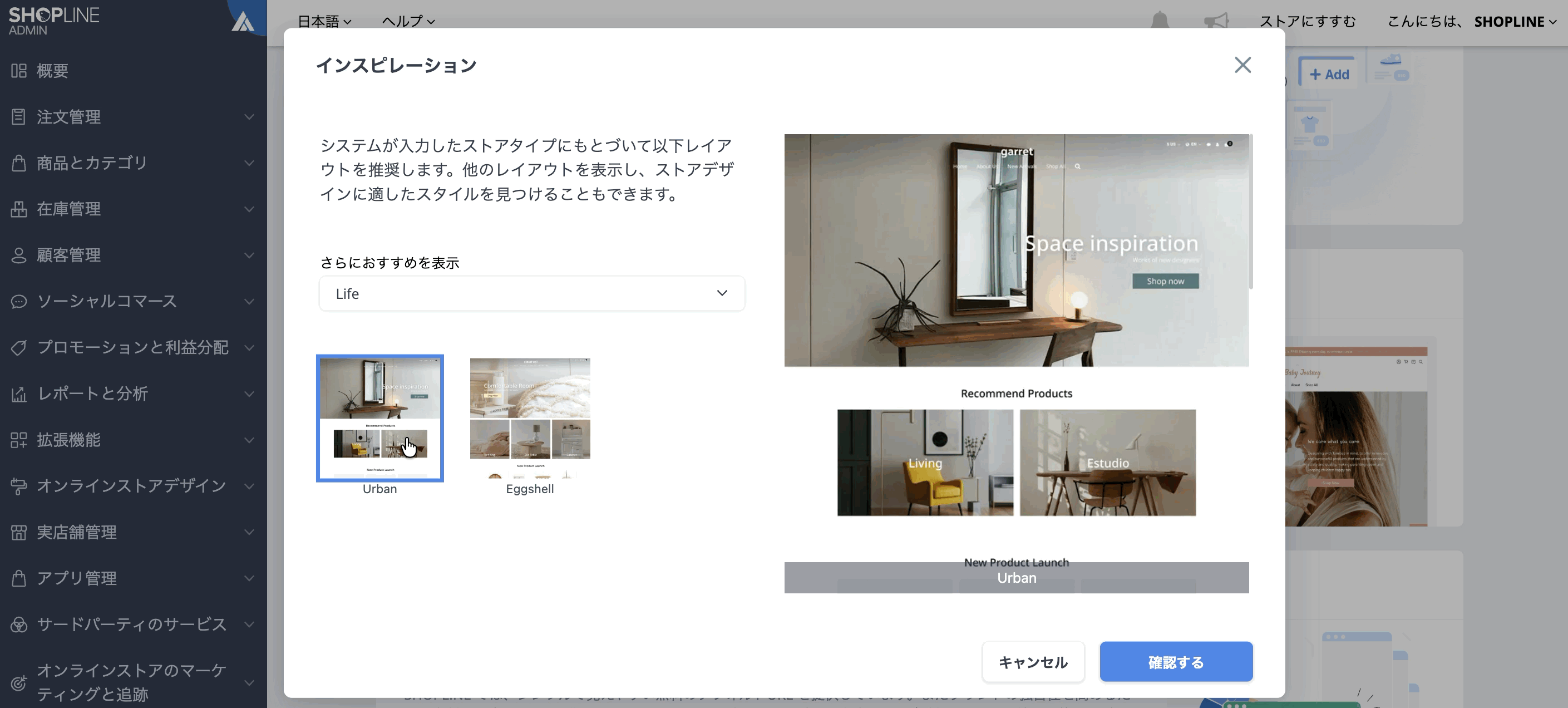This screenshot has width=1568, height=708.
Task: Click the SHOPLINE Admin logo
Action: click(53, 21)
